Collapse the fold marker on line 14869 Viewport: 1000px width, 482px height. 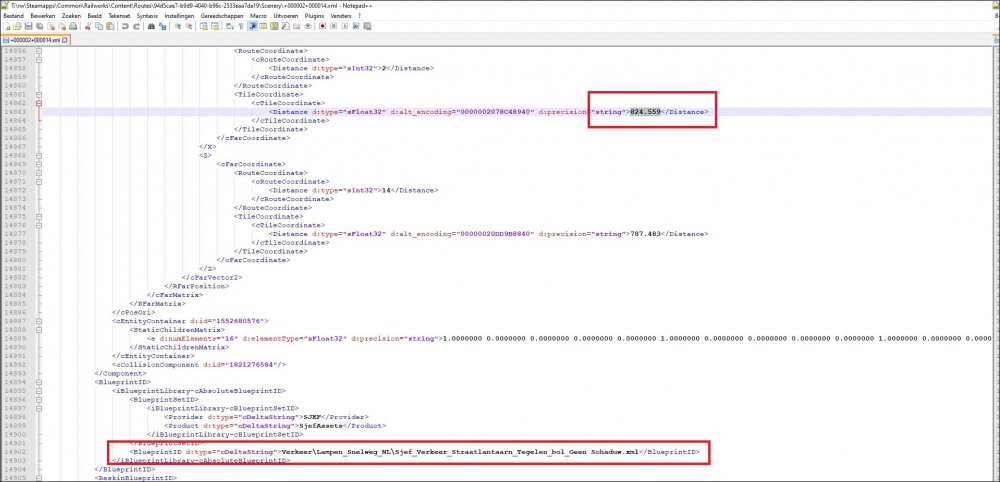pos(38,163)
